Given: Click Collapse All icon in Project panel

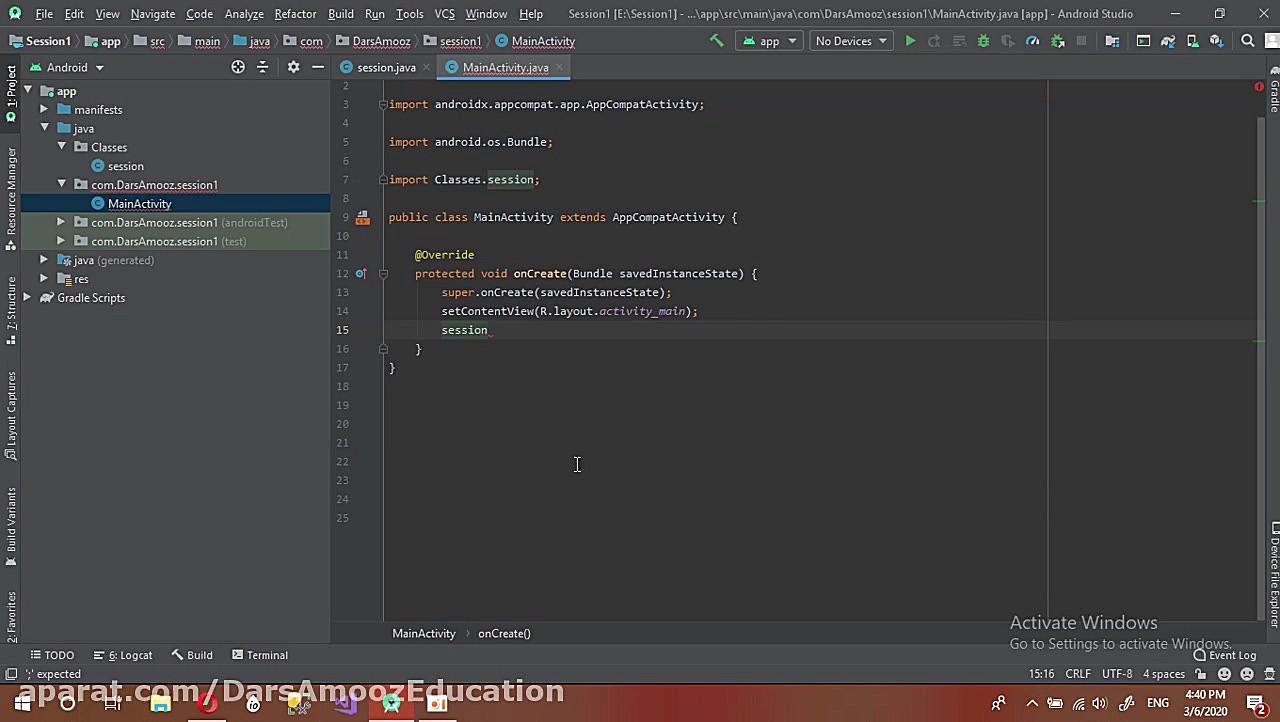Looking at the screenshot, I should coord(262,67).
